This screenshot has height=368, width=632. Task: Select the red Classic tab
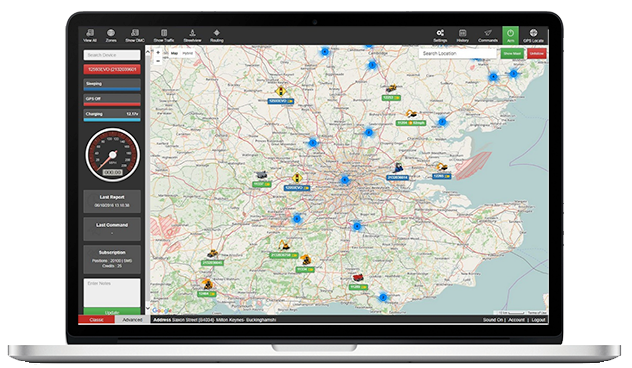(x=96, y=320)
